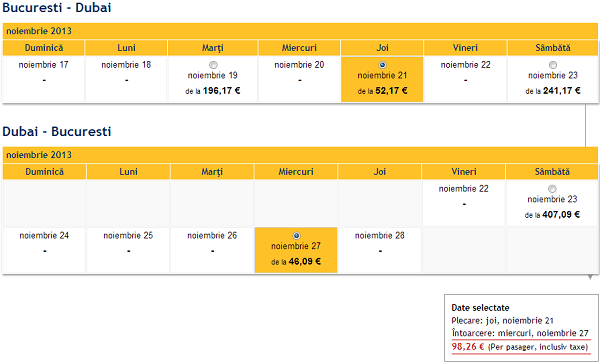
Task: Click the 52,17 € price on Joi
Action: (391, 91)
